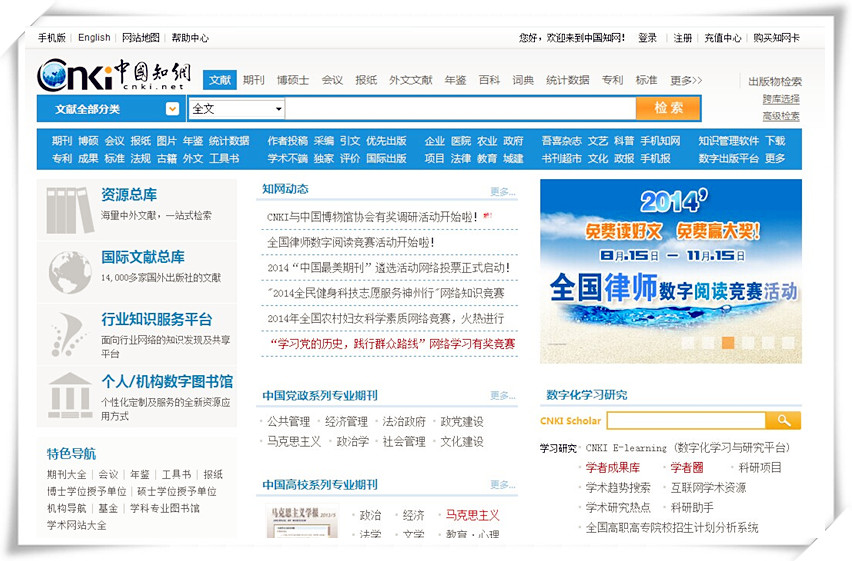Click the 登录 link

coord(647,38)
